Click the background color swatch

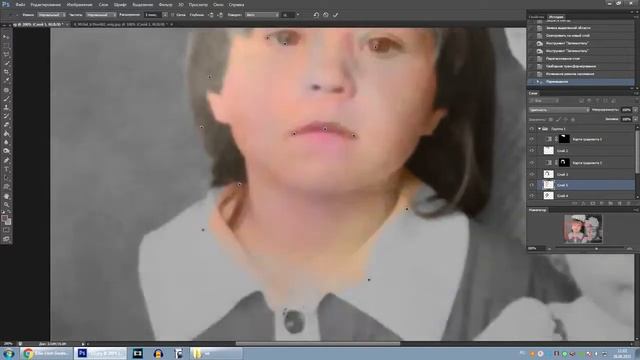[9, 222]
